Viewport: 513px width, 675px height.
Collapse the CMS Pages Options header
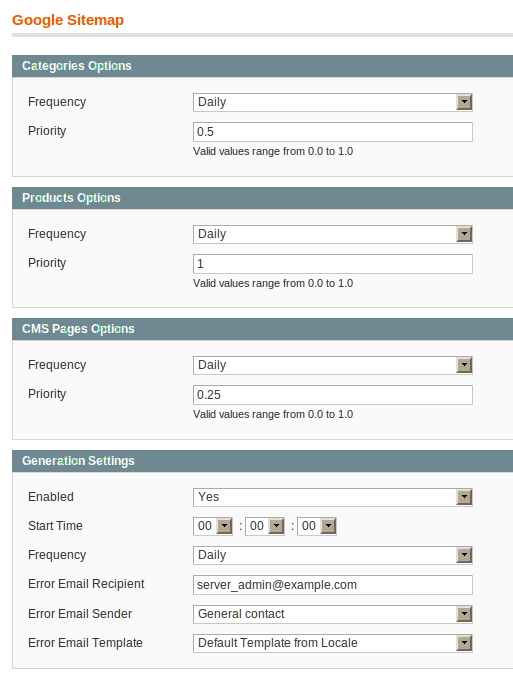click(263, 329)
